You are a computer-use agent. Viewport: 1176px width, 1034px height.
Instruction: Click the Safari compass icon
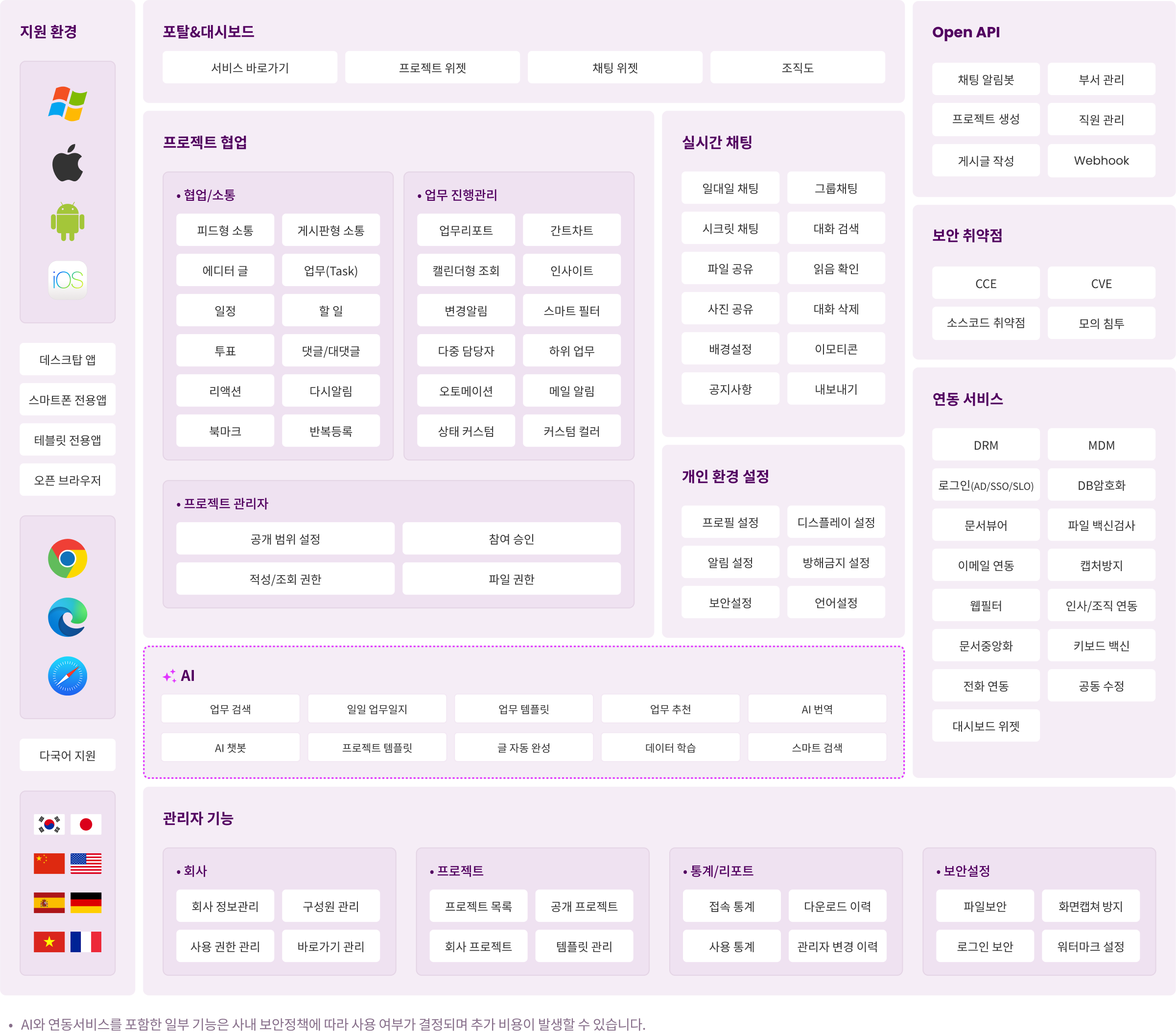(67, 676)
